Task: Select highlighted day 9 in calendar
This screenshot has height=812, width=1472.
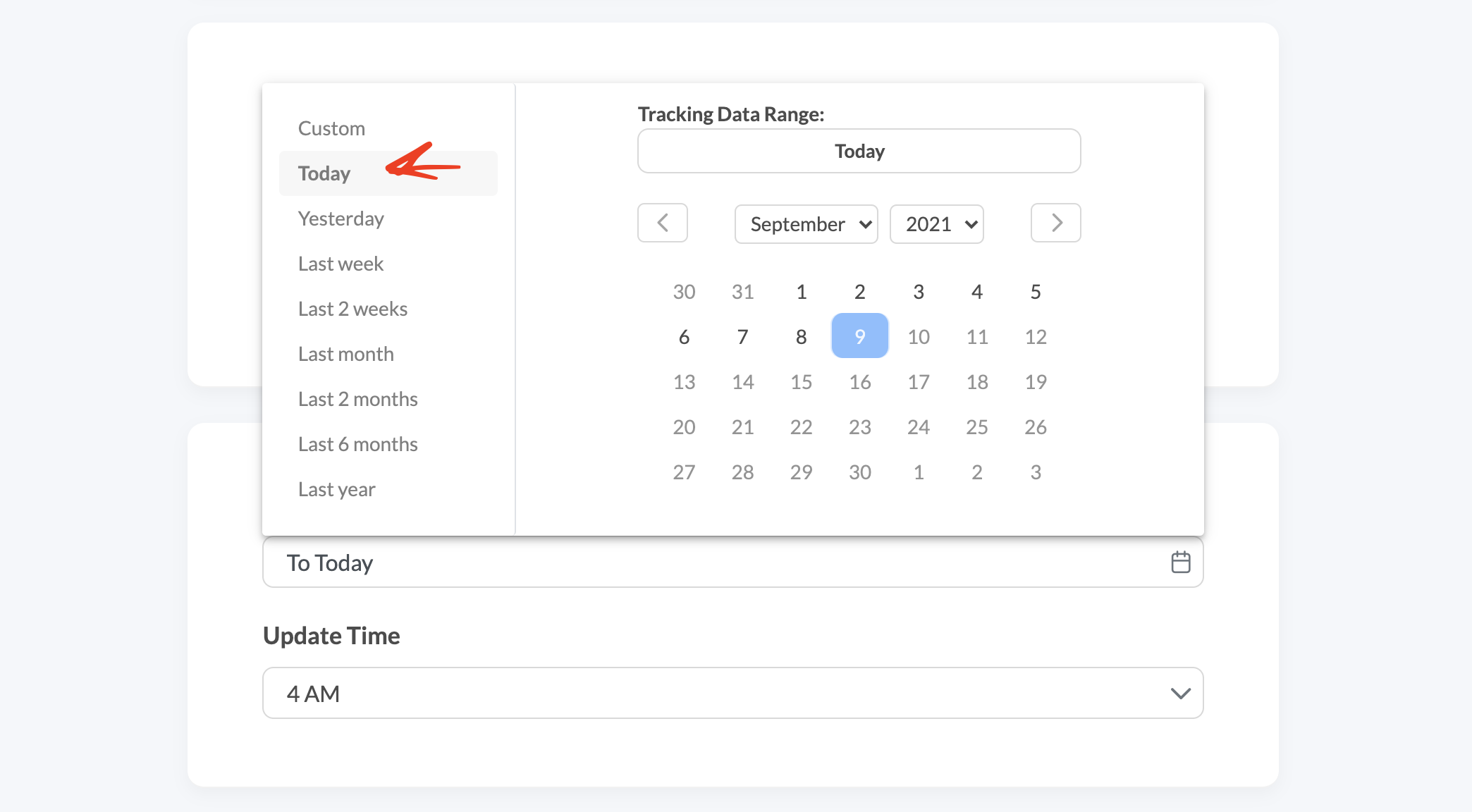Action: [860, 336]
